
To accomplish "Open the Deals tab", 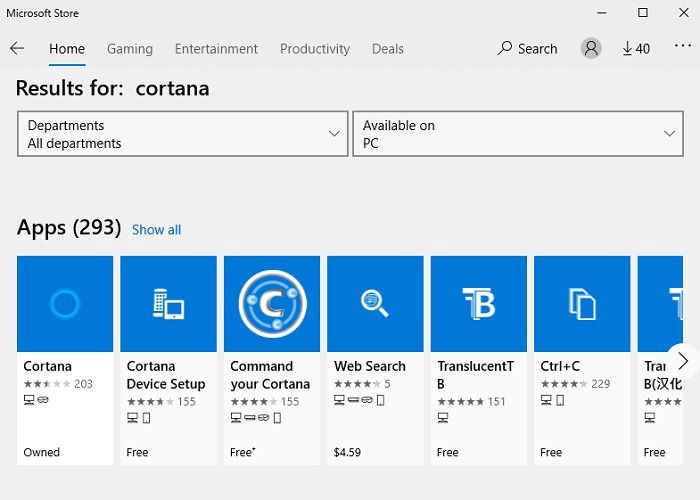I will click(x=388, y=49).
